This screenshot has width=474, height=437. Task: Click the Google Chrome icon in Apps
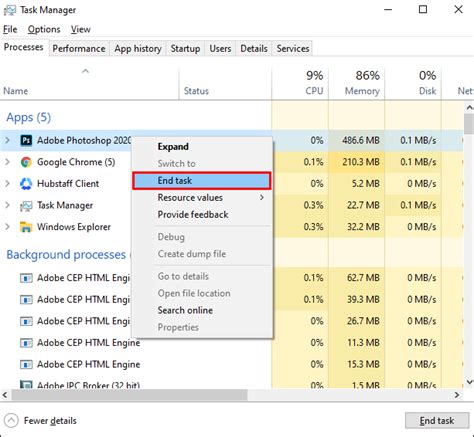[26, 162]
